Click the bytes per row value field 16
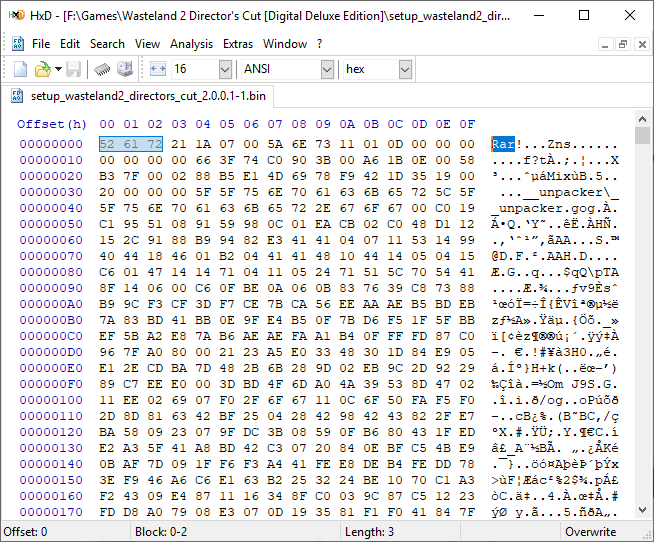The height and width of the screenshot is (542, 654). click(x=195, y=69)
